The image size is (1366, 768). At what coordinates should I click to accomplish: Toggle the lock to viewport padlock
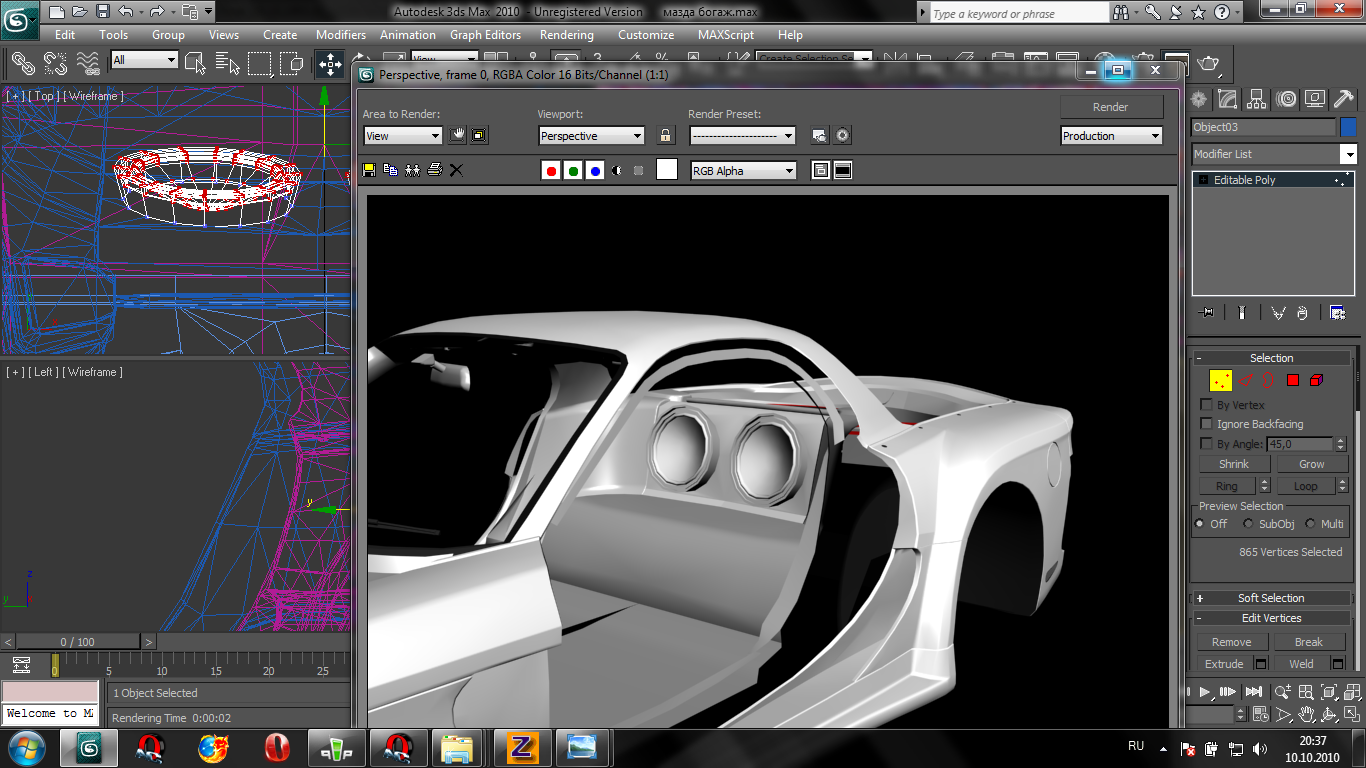pyautogui.click(x=666, y=135)
